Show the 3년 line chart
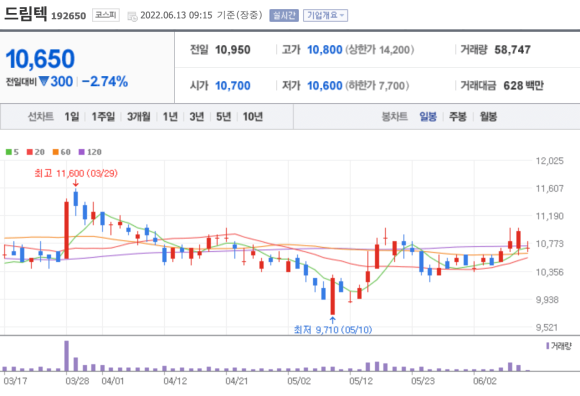 (x=197, y=117)
